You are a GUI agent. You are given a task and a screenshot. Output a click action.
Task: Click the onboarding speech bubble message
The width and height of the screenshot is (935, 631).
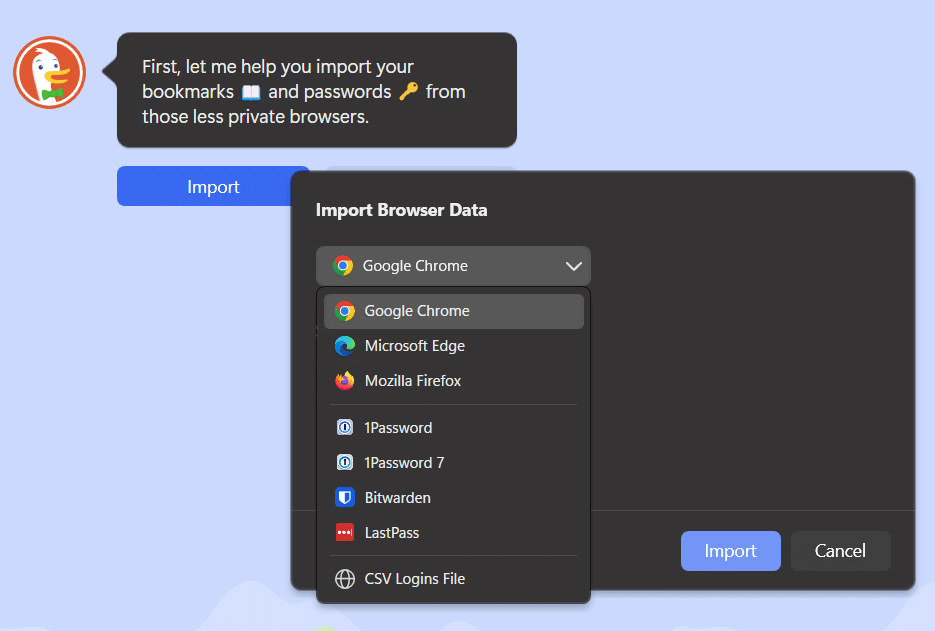tap(316, 91)
